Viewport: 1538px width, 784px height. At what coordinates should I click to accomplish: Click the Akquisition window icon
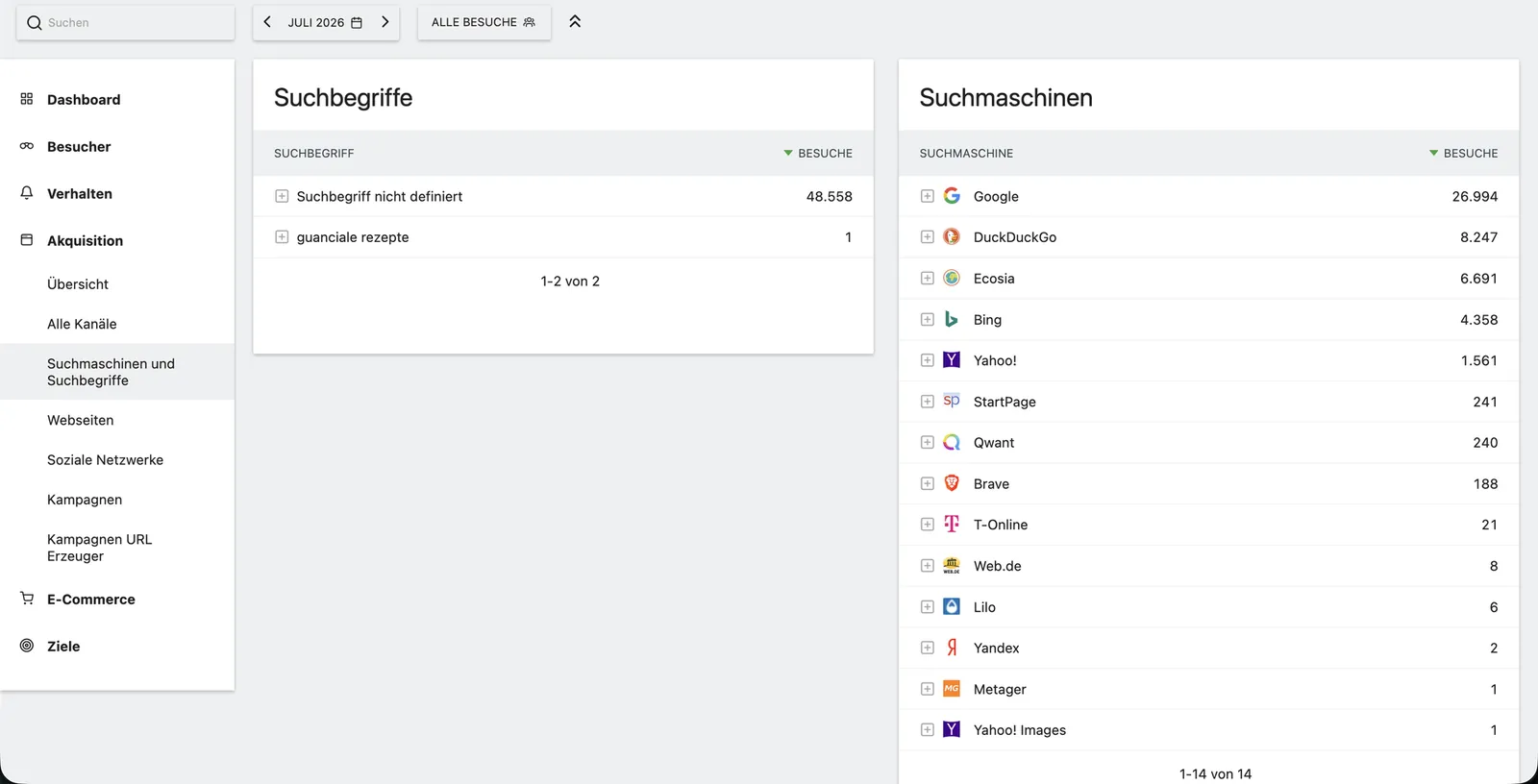[27, 240]
